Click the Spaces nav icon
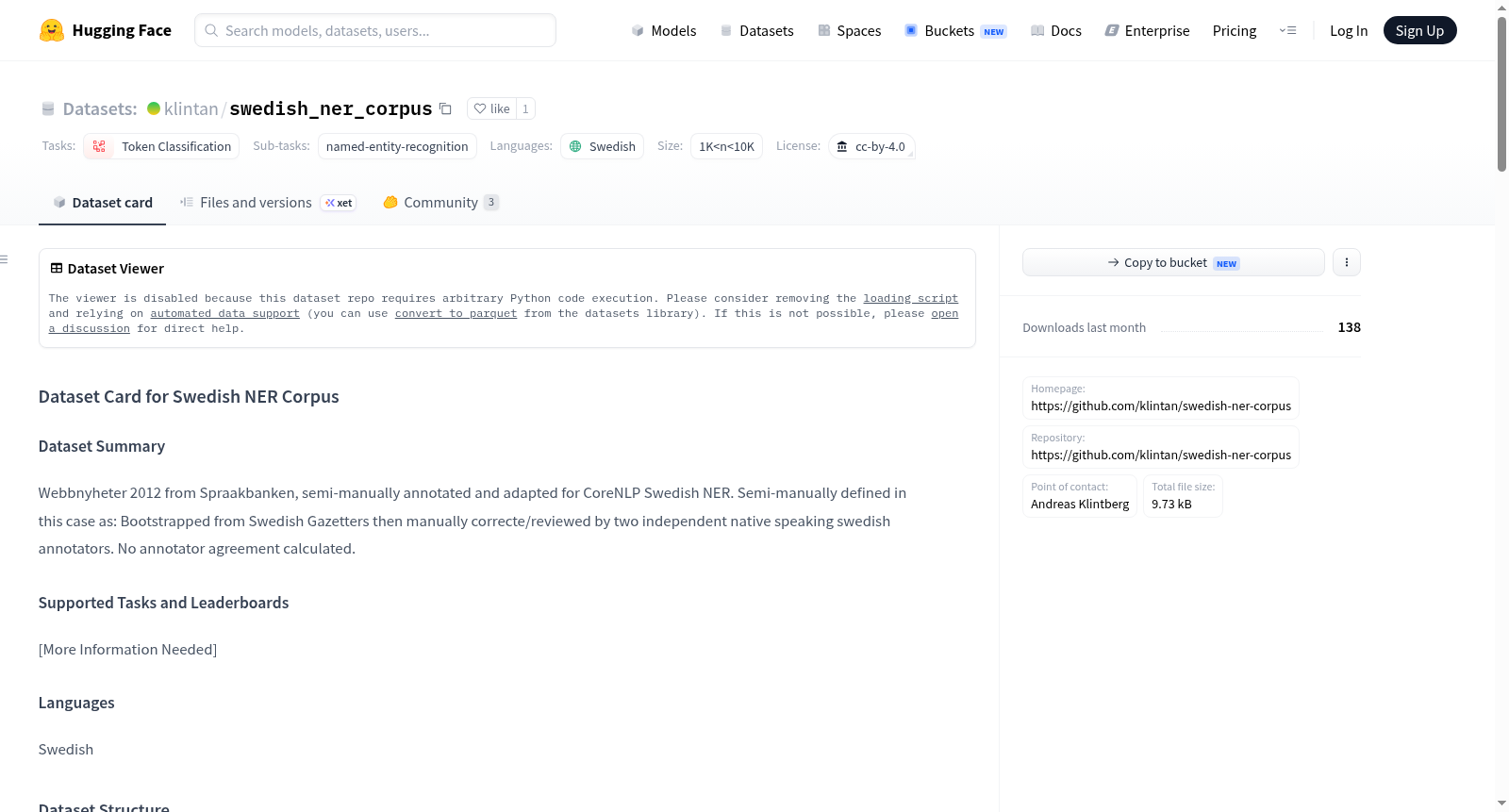Screen dimensions: 1509x812 824,31
